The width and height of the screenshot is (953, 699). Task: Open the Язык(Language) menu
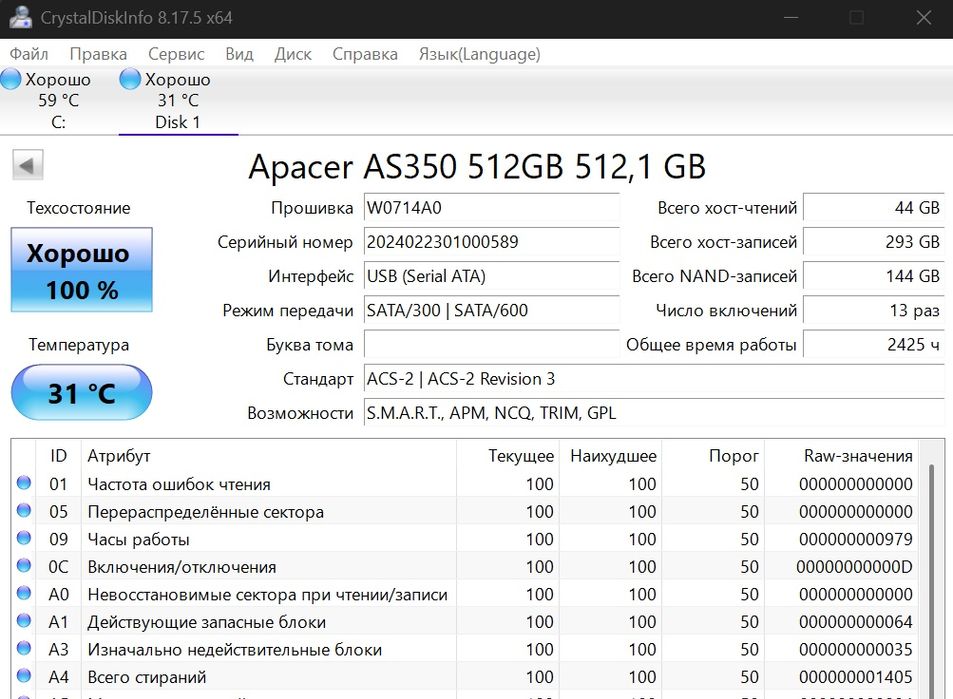point(479,54)
